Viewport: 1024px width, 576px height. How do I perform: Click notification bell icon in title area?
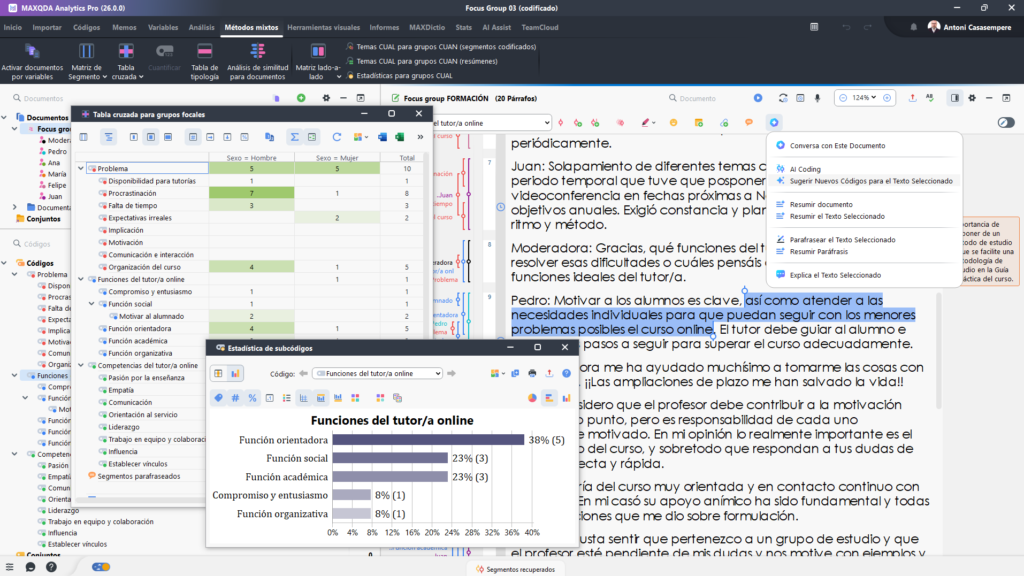click(x=913, y=27)
